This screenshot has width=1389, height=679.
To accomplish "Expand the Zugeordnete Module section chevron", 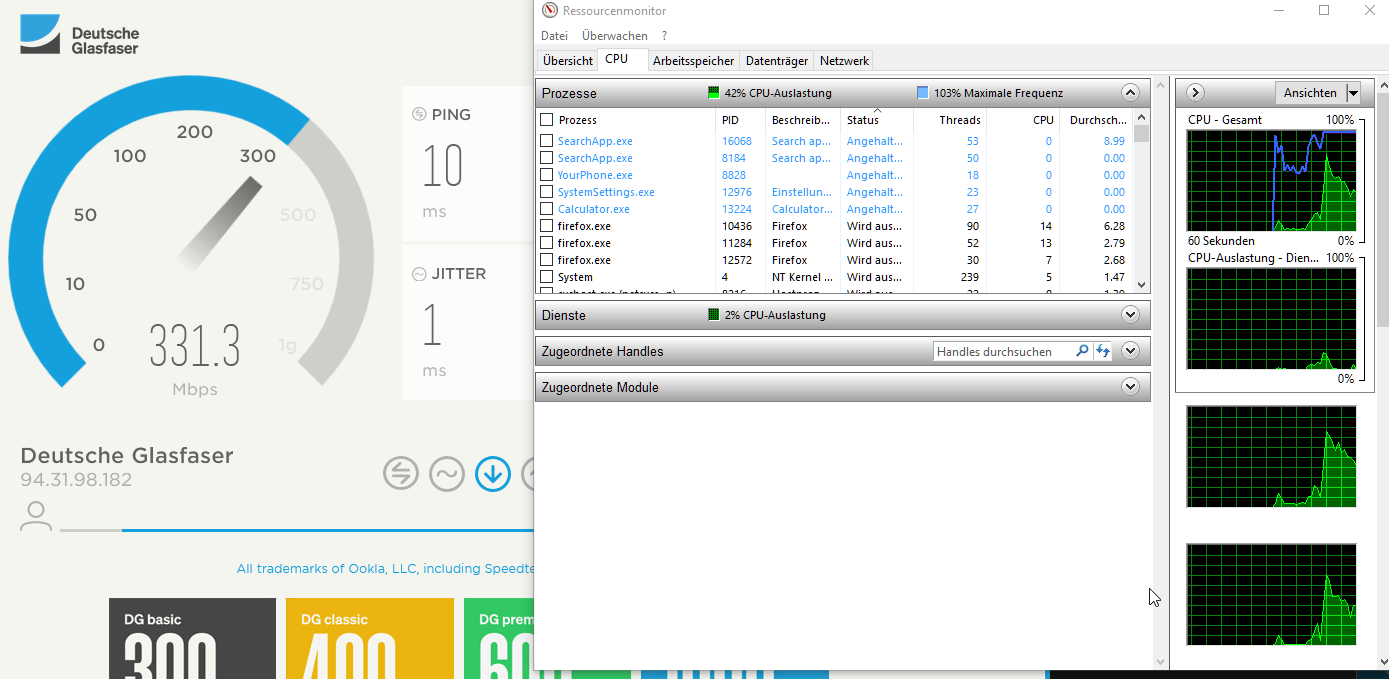I will 1131,387.
